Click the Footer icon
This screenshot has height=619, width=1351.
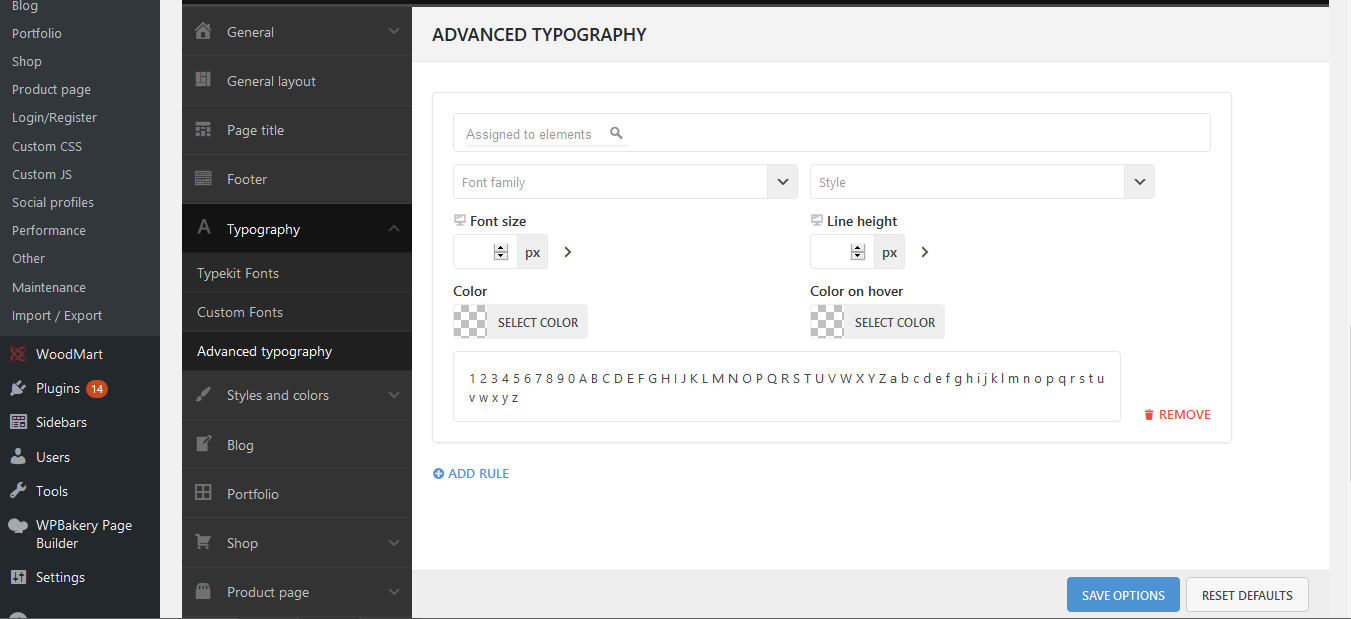[x=203, y=179]
